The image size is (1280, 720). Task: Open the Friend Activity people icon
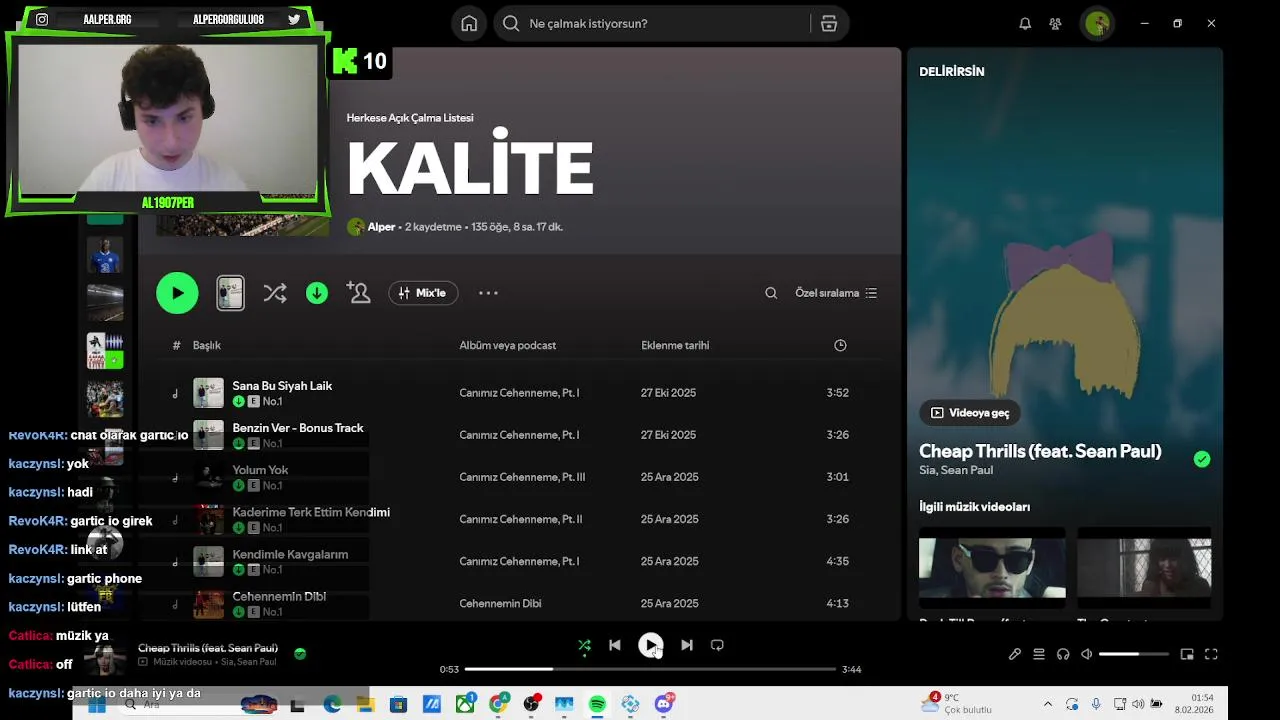coord(1055,23)
